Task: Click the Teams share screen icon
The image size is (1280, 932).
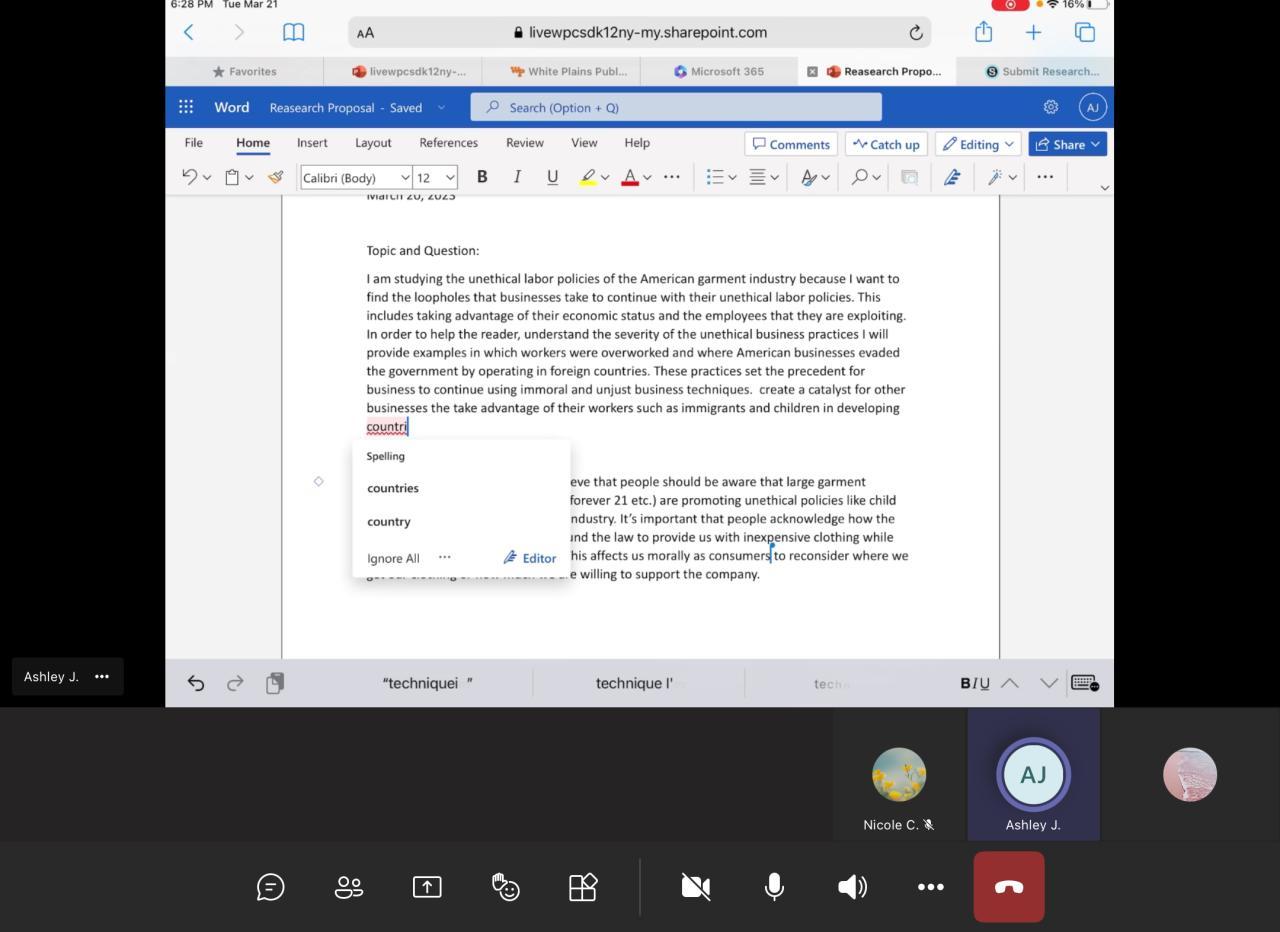Action: point(427,887)
